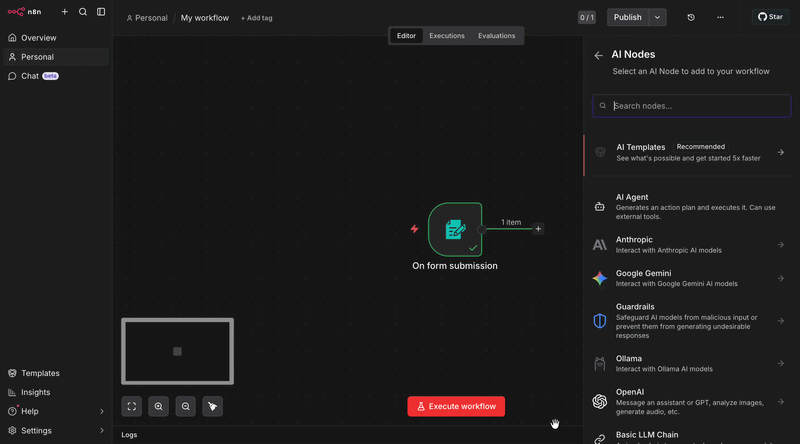Click the Guardrails shield icon

[599, 321]
